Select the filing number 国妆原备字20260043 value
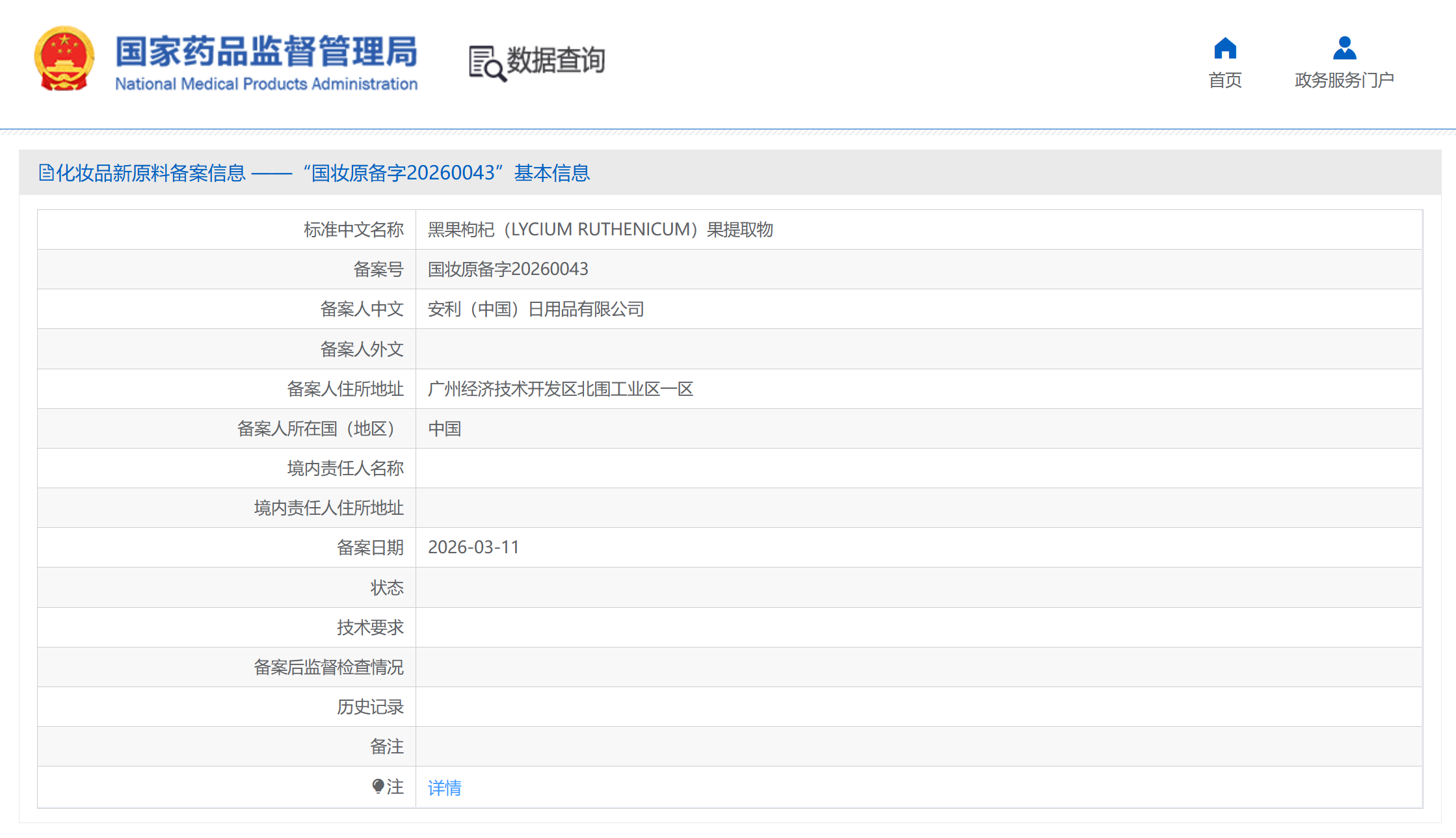This screenshot has height=838, width=1456. [508, 269]
